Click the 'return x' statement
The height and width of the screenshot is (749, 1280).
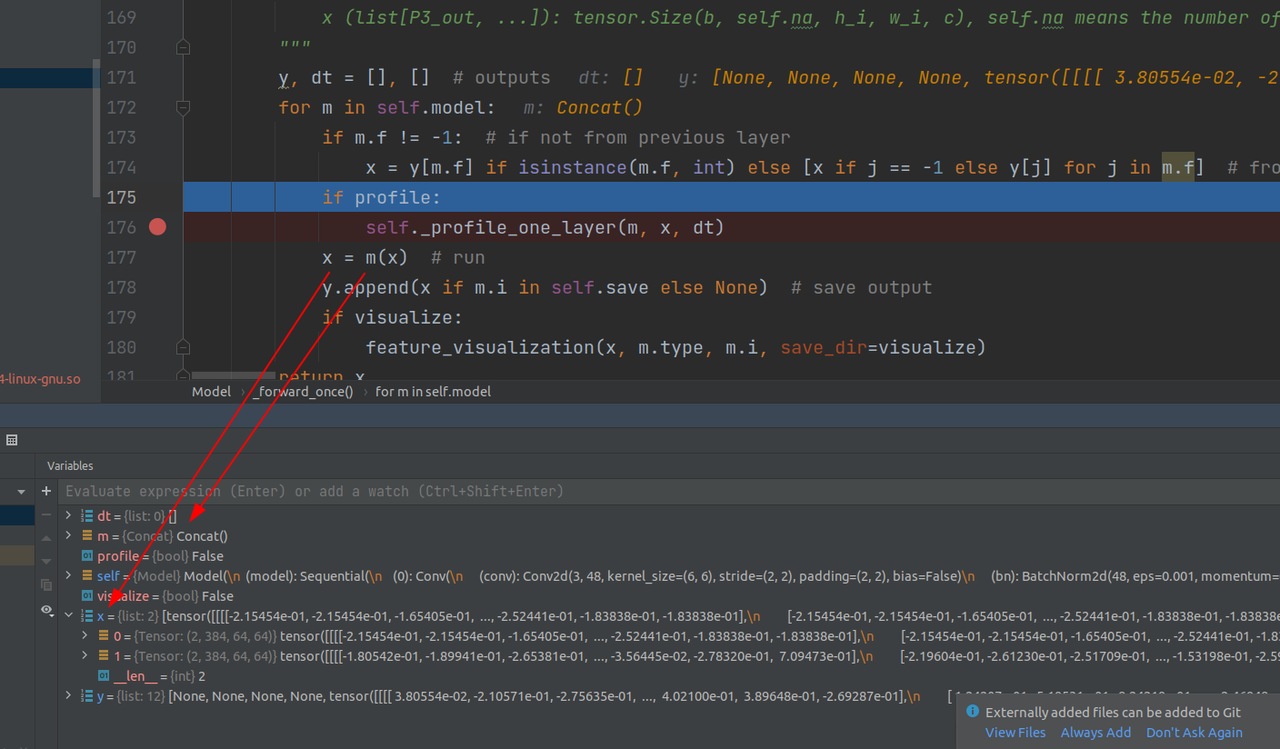click(x=322, y=377)
